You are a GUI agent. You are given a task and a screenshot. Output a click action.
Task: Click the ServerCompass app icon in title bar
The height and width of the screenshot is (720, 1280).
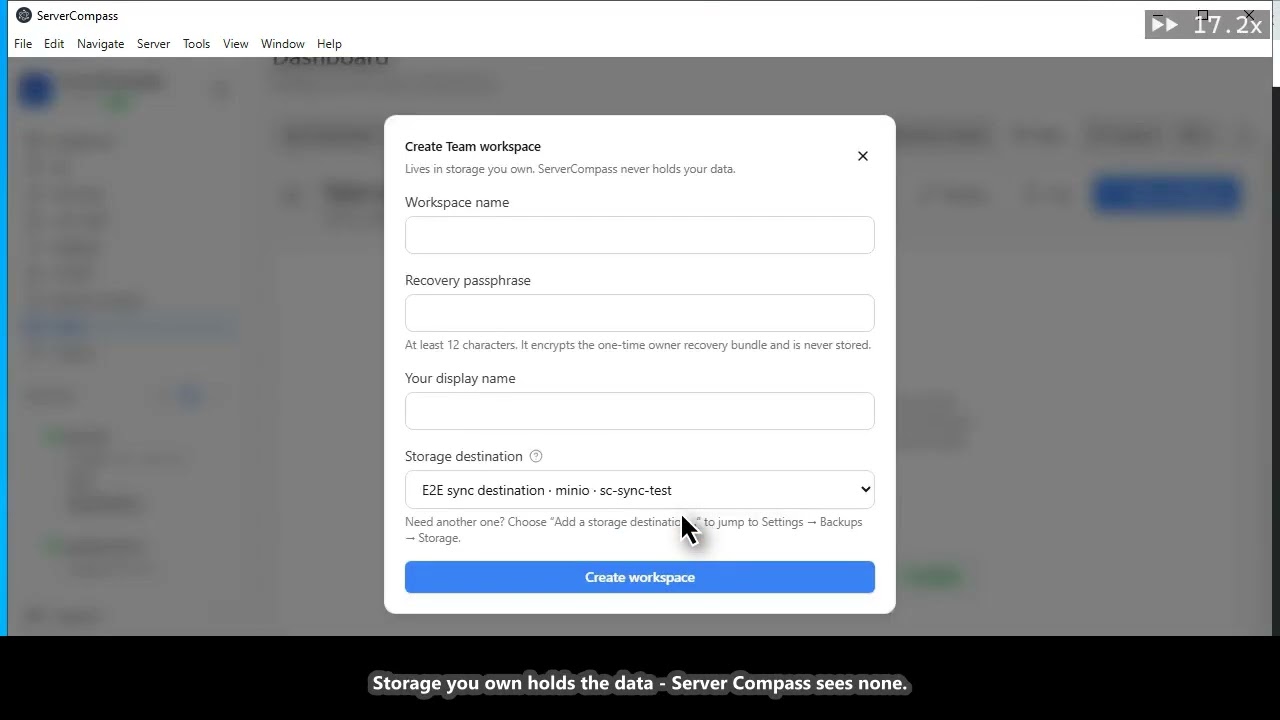point(24,15)
